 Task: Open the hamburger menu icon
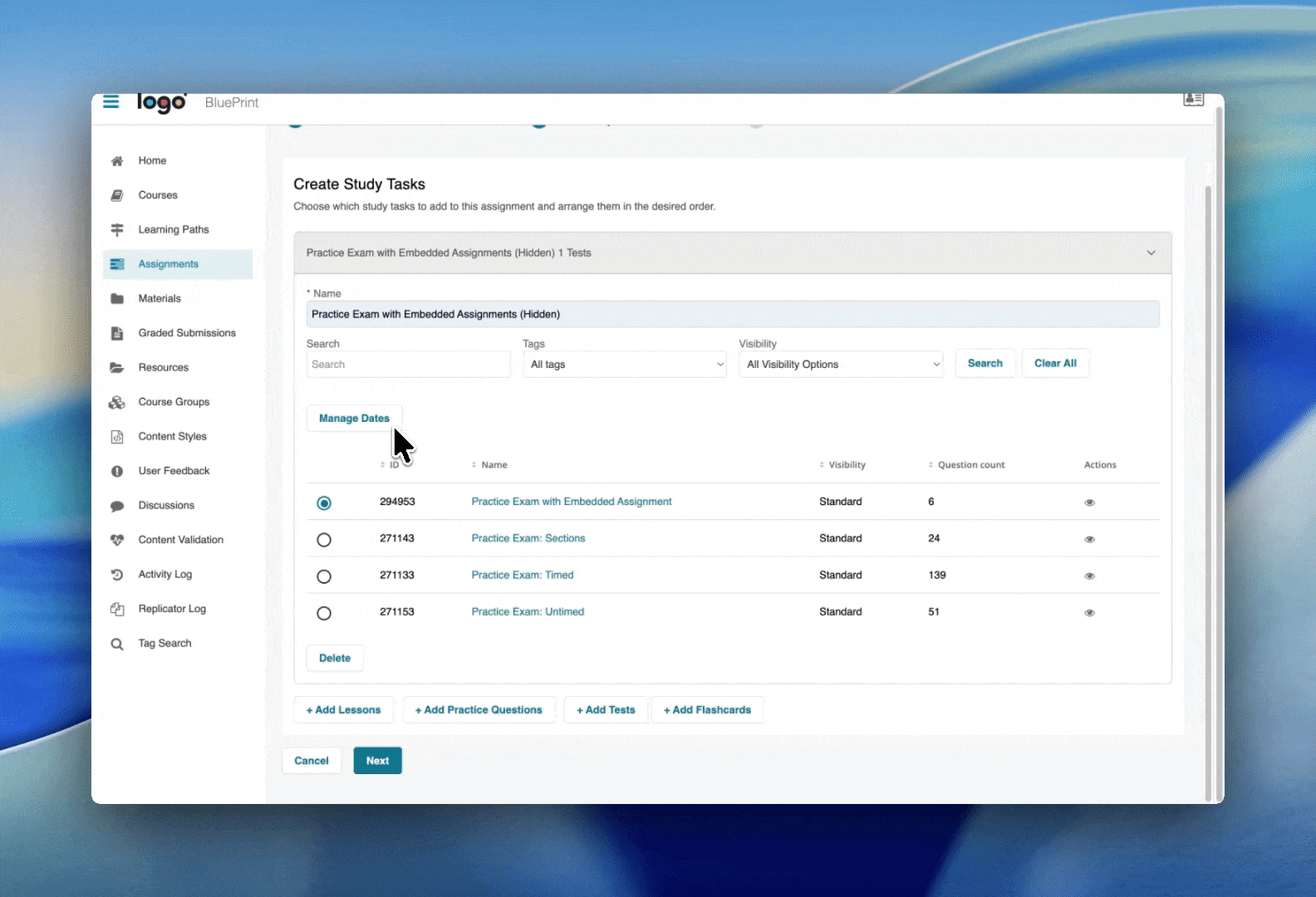coord(110,102)
